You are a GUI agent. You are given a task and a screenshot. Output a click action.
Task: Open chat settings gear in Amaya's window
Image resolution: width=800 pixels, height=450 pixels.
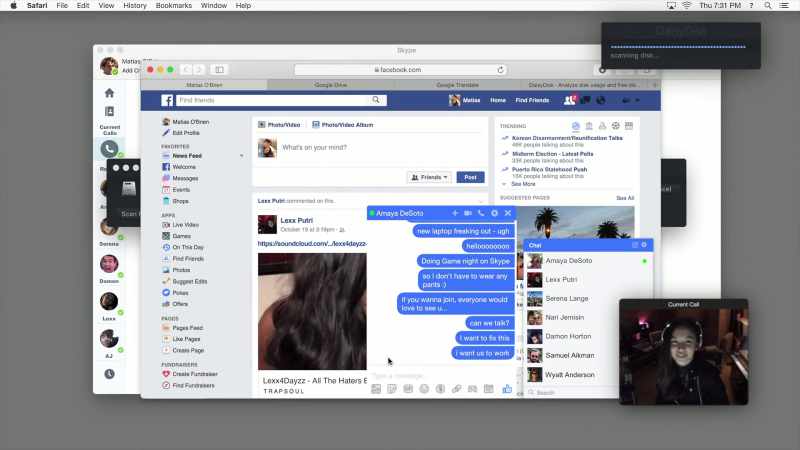point(494,213)
